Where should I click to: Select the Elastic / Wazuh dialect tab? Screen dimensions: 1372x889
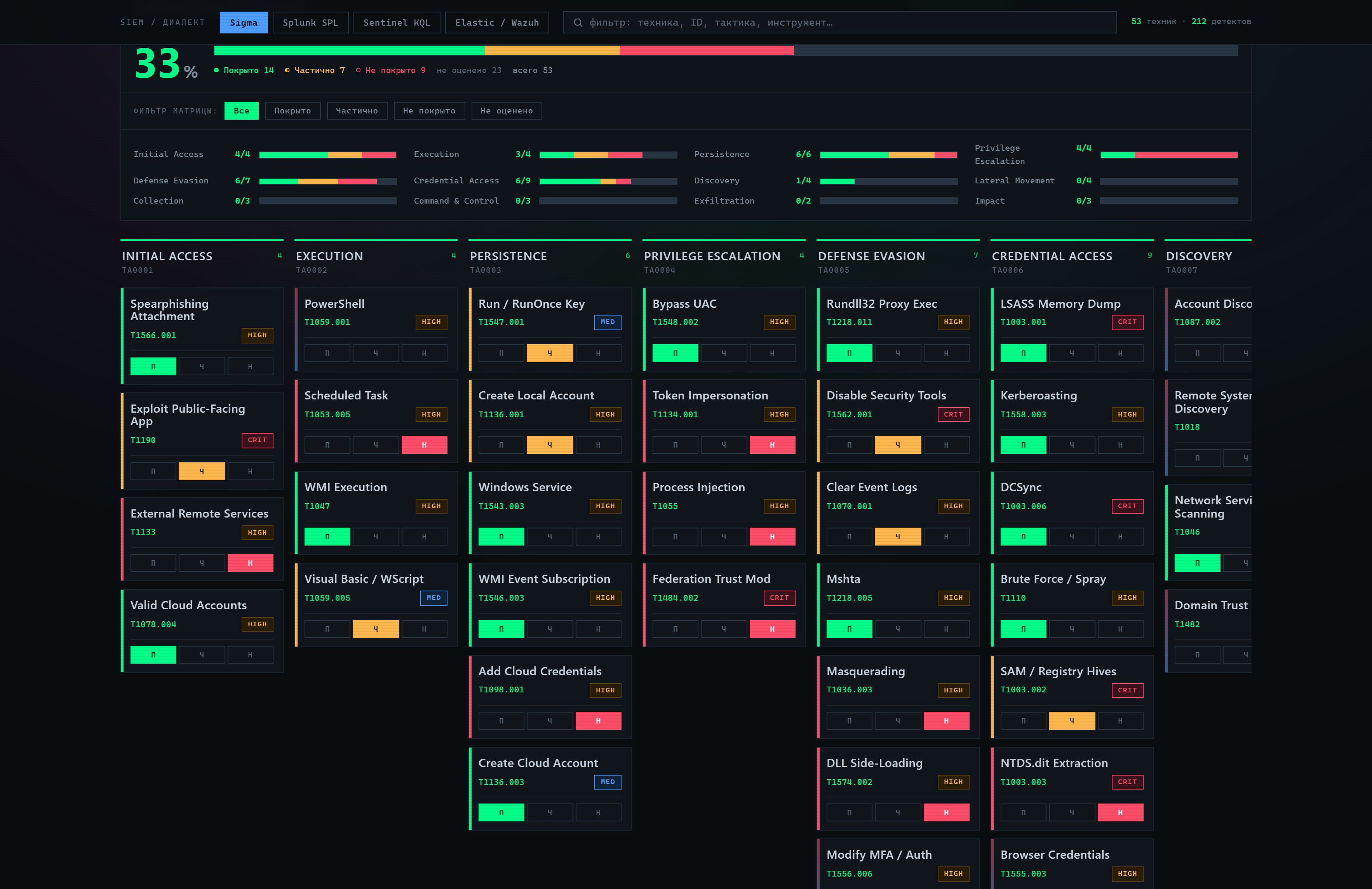(x=497, y=23)
